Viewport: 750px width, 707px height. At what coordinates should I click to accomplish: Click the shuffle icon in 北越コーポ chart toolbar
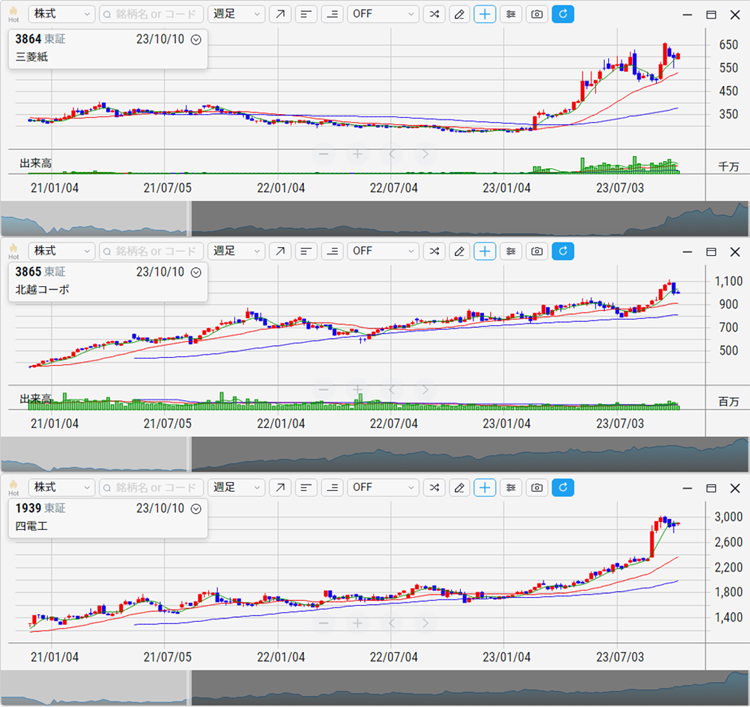434,251
